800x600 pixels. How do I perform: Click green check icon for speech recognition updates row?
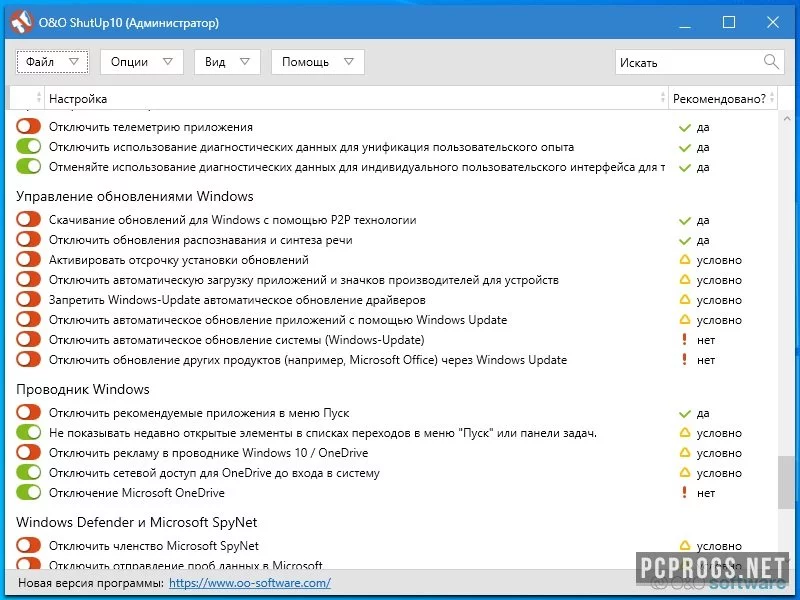click(x=685, y=240)
